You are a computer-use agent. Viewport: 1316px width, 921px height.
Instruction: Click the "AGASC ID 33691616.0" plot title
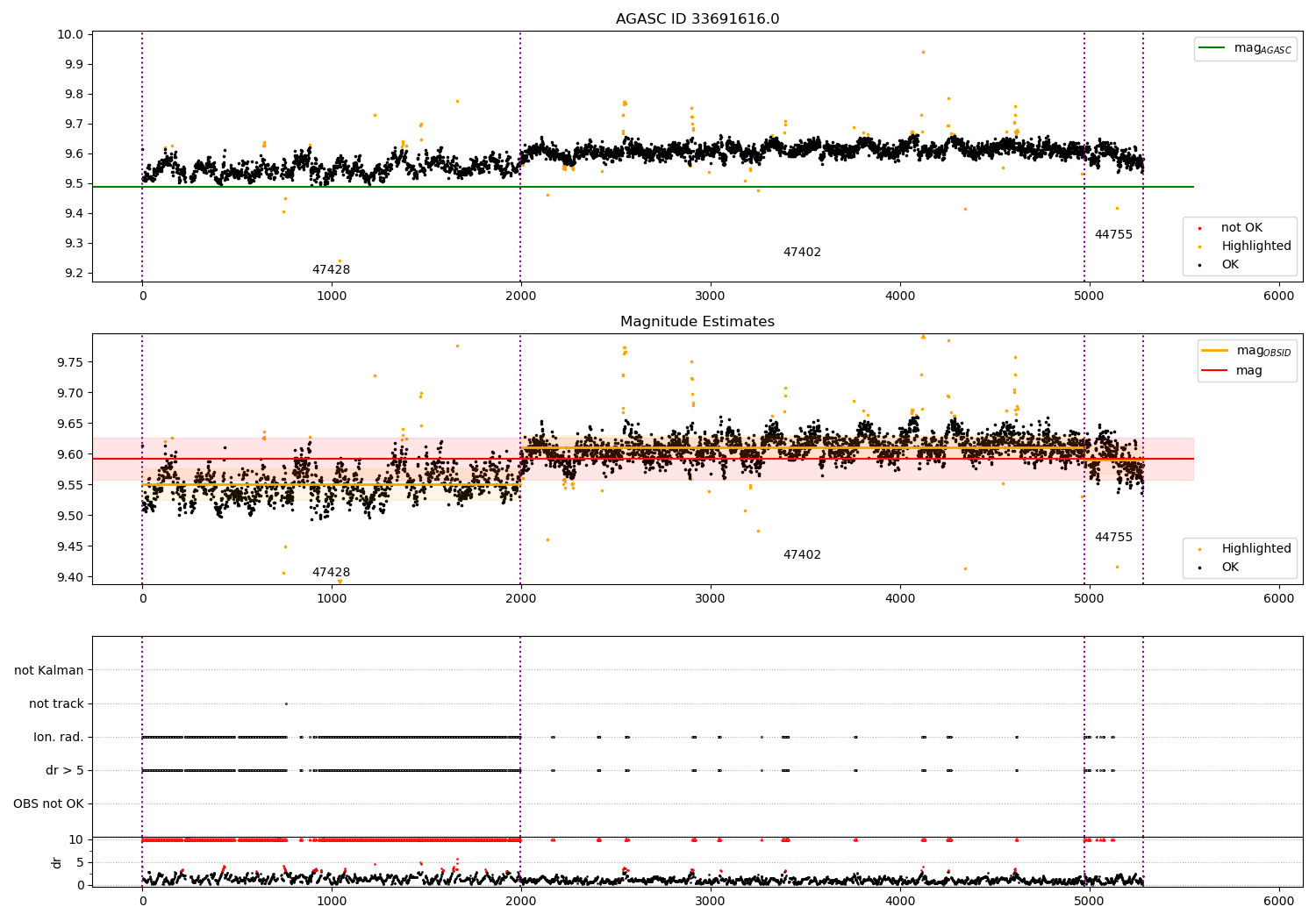coord(697,19)
